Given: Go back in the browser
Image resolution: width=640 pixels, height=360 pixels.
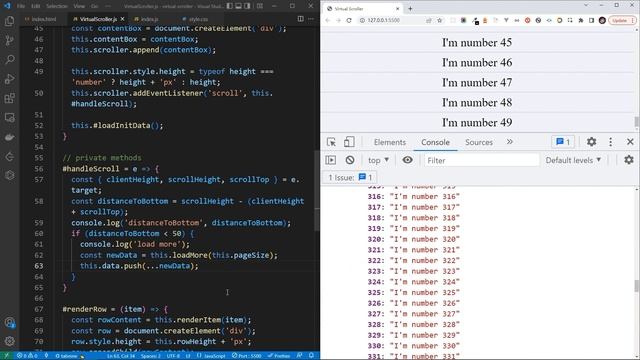Looking at the screenshot, I should point(327,20).
